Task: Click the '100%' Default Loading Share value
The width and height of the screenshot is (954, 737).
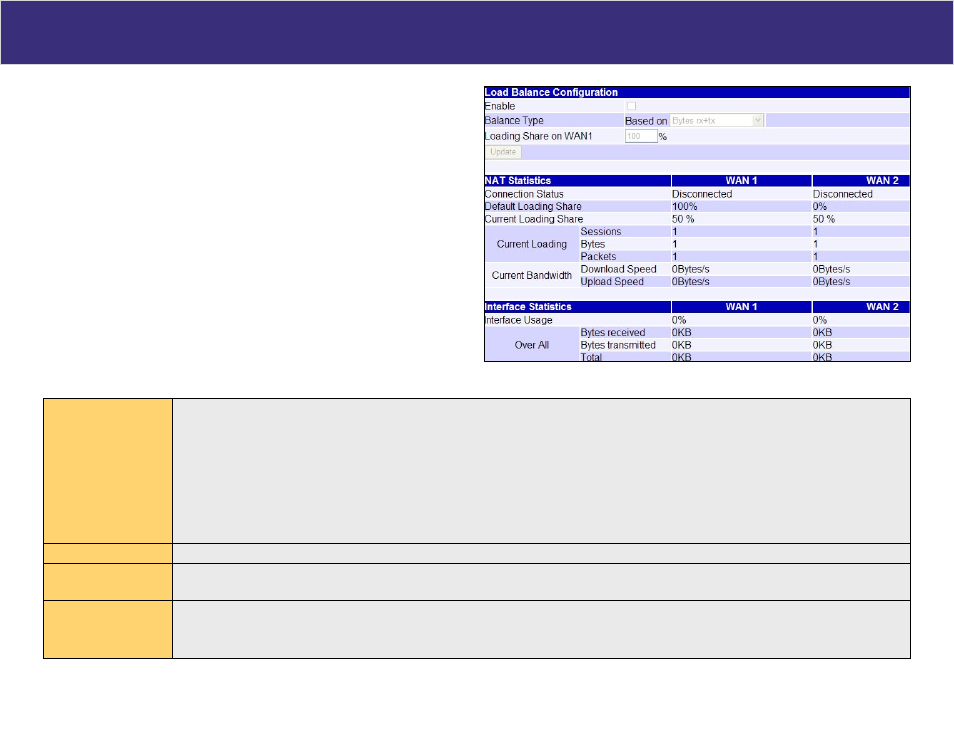Action: (684, 206)
